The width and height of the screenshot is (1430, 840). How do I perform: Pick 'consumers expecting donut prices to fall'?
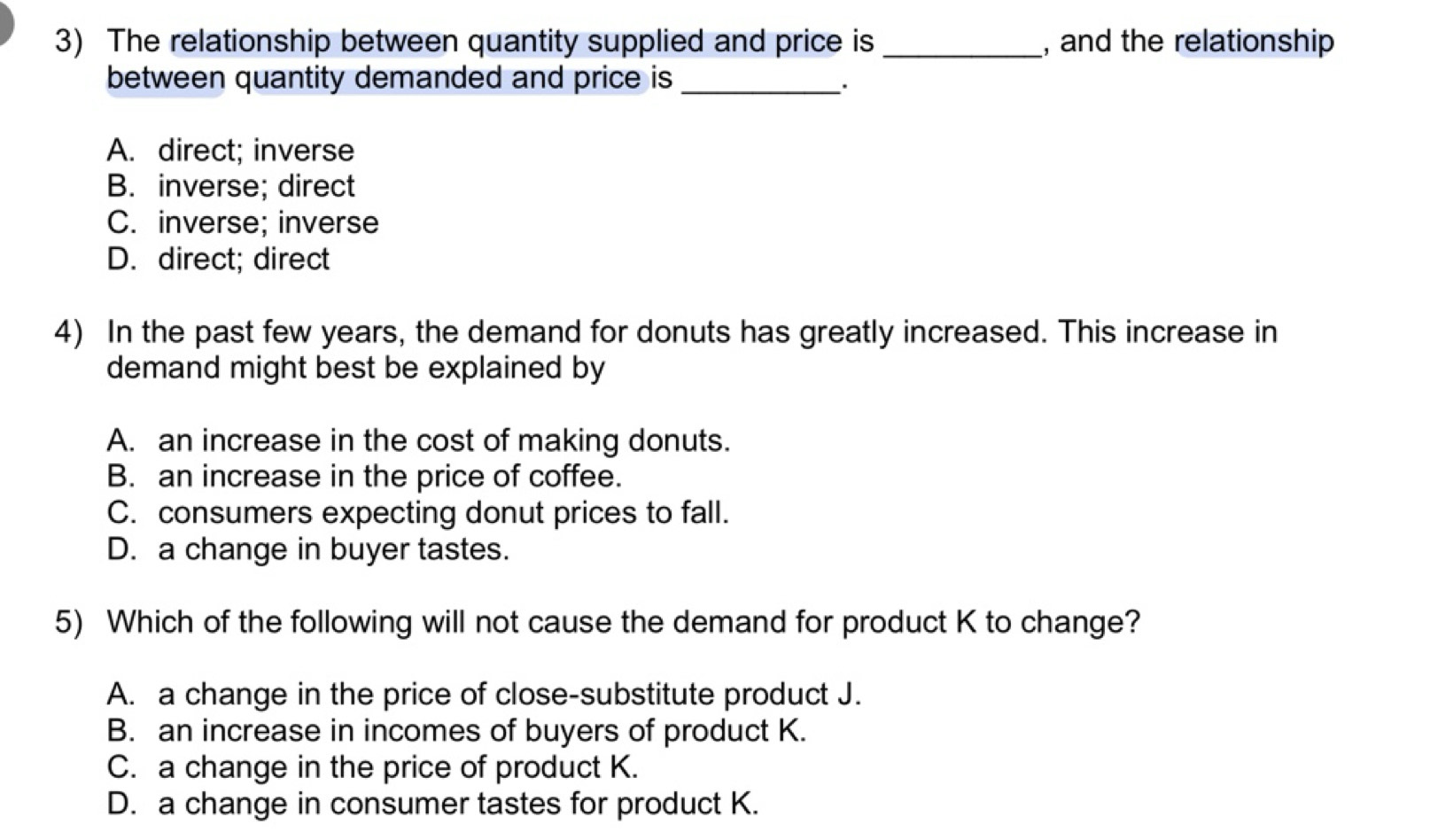443,513
